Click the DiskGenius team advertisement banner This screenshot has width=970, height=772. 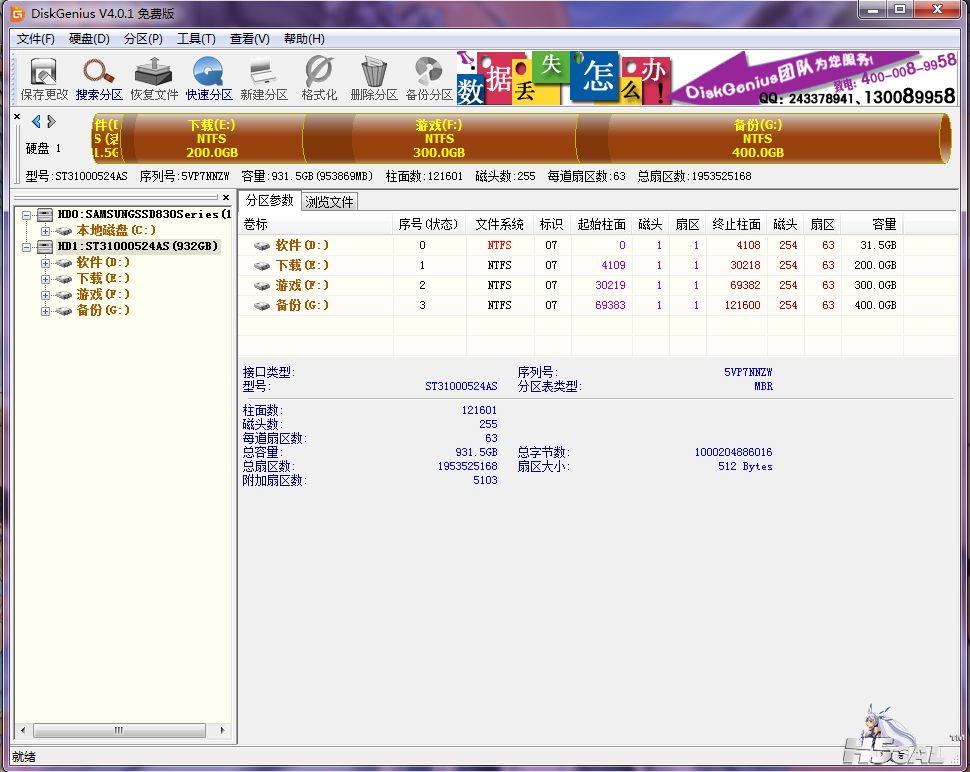(x=810, y=79)
